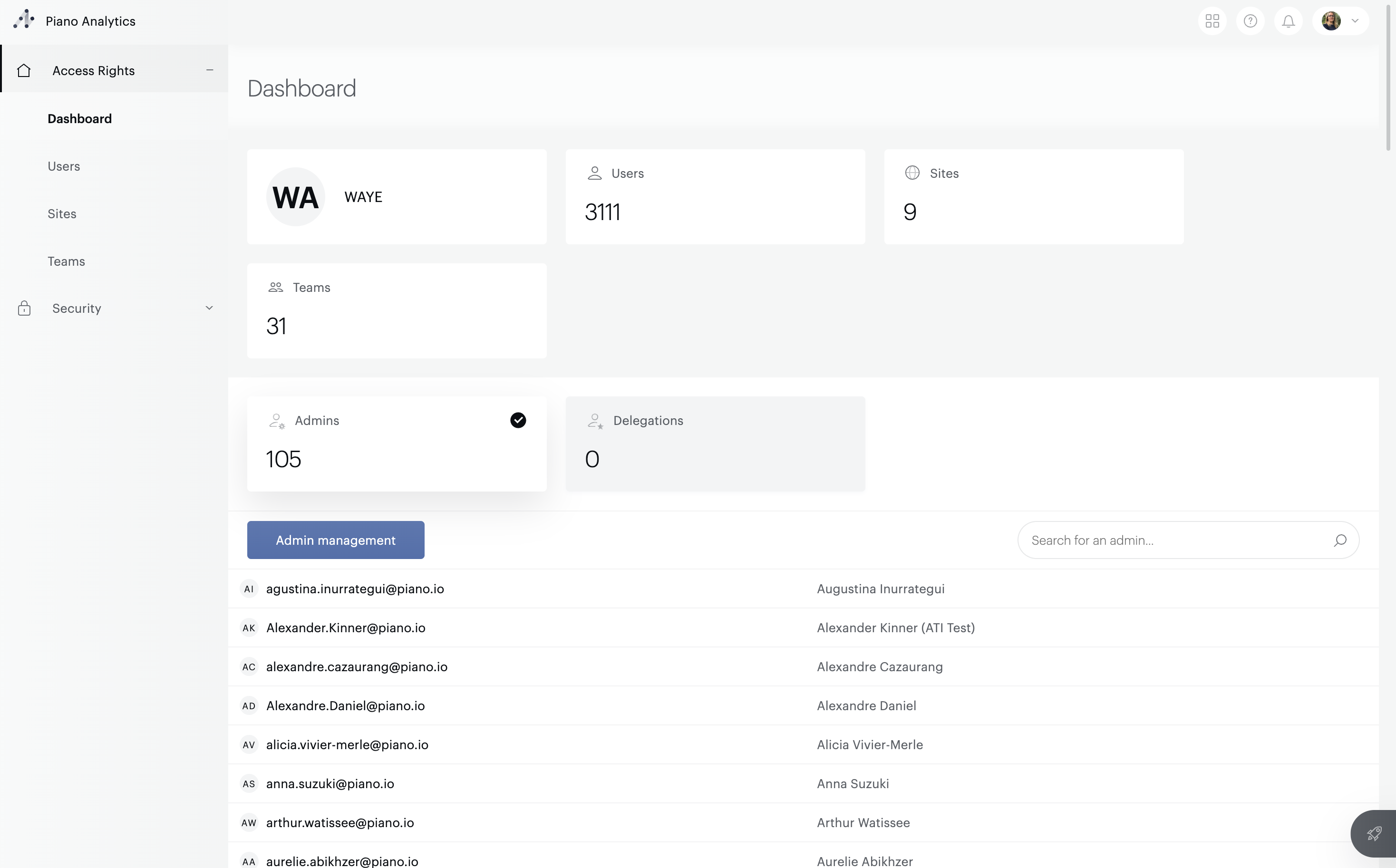Open Teams in the sidebar

click(66, 261)
